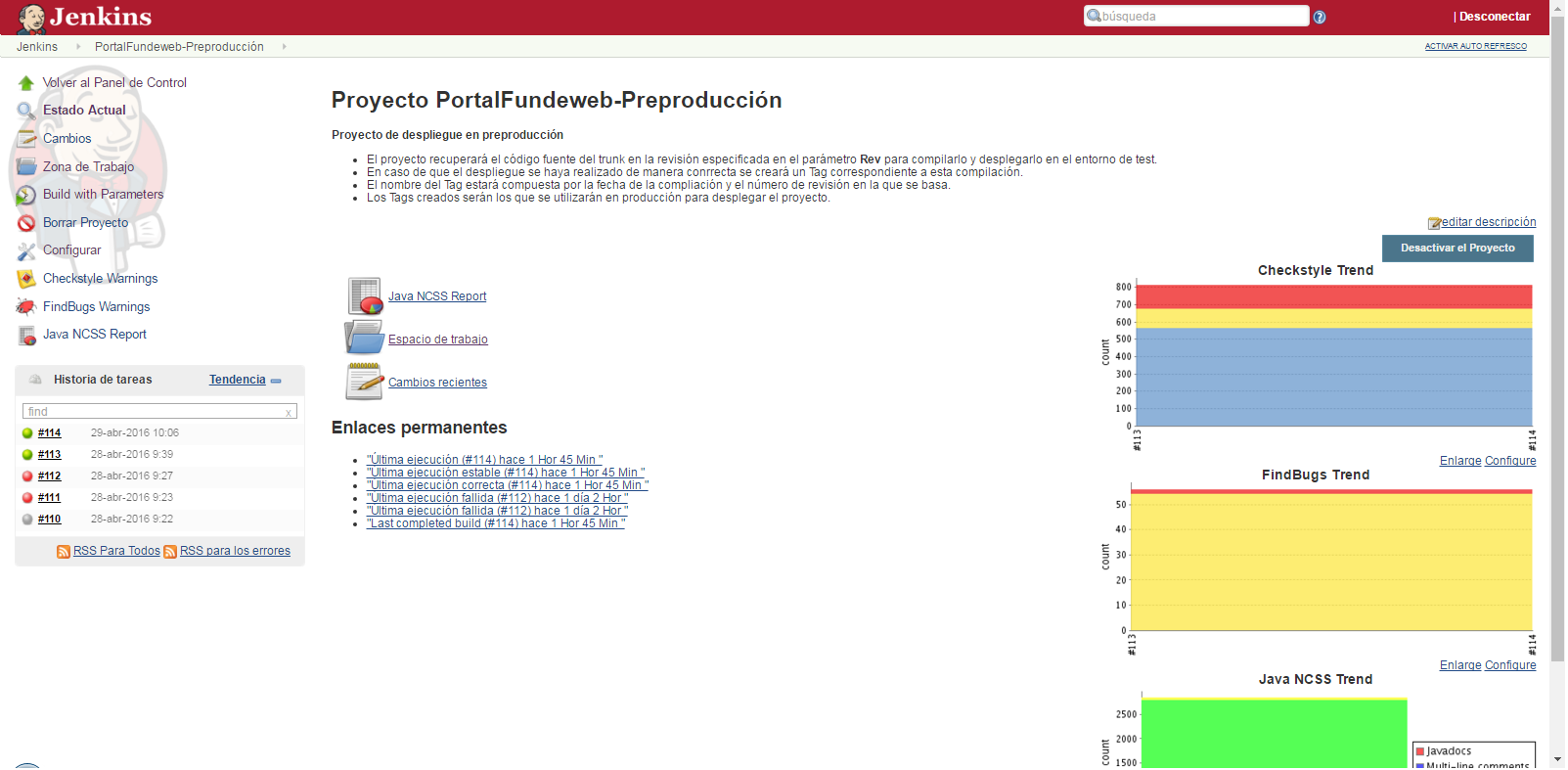This screenshot has width=1568, height=770.
Task: Click the Cambios recientes notepad icon
Action: pyautogui.click(x=365, y=381)
